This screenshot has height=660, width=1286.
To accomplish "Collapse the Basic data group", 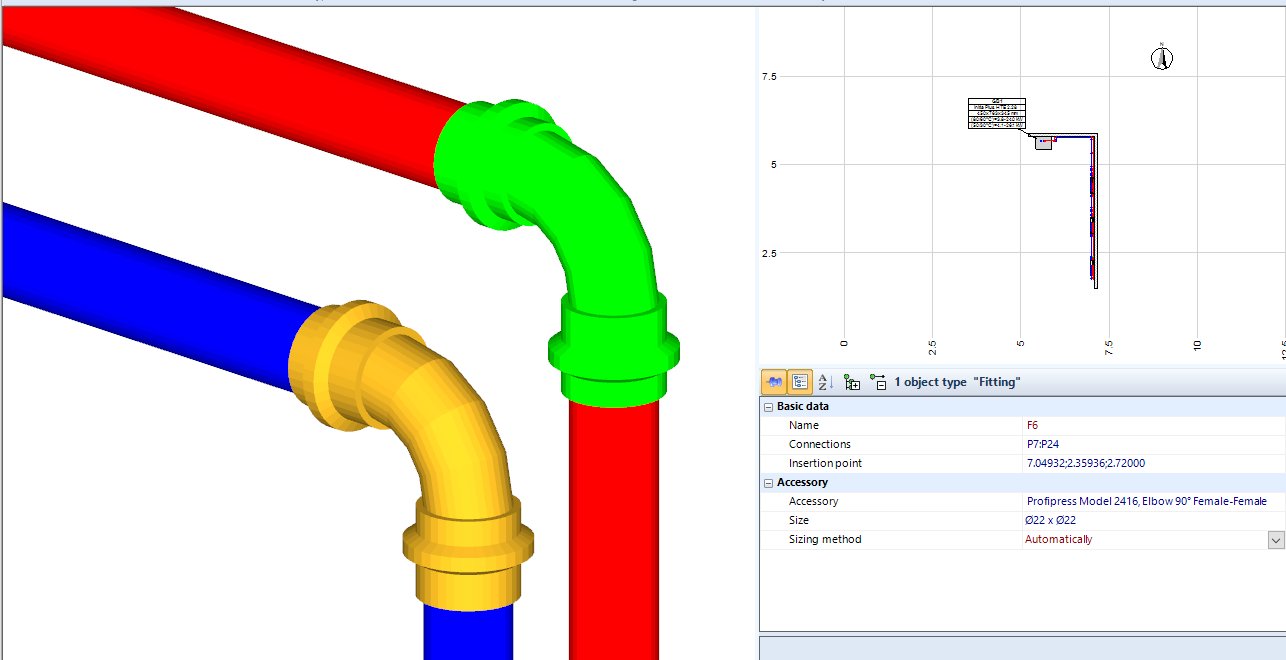I will [768, 406].
